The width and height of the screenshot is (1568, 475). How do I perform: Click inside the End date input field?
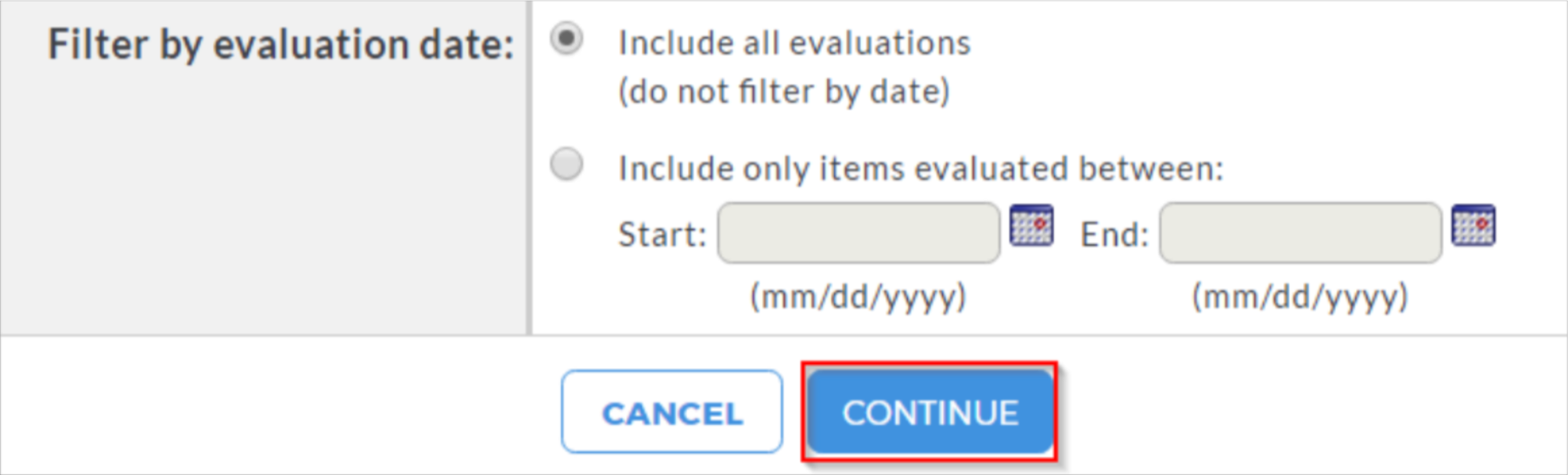[1300, 233]
